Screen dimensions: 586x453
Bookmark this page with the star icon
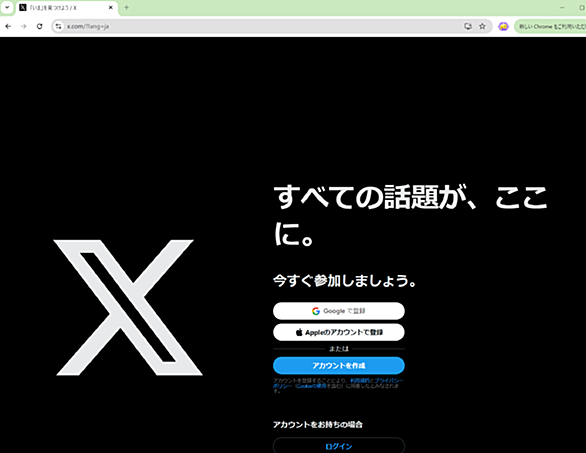coord(482,27)
